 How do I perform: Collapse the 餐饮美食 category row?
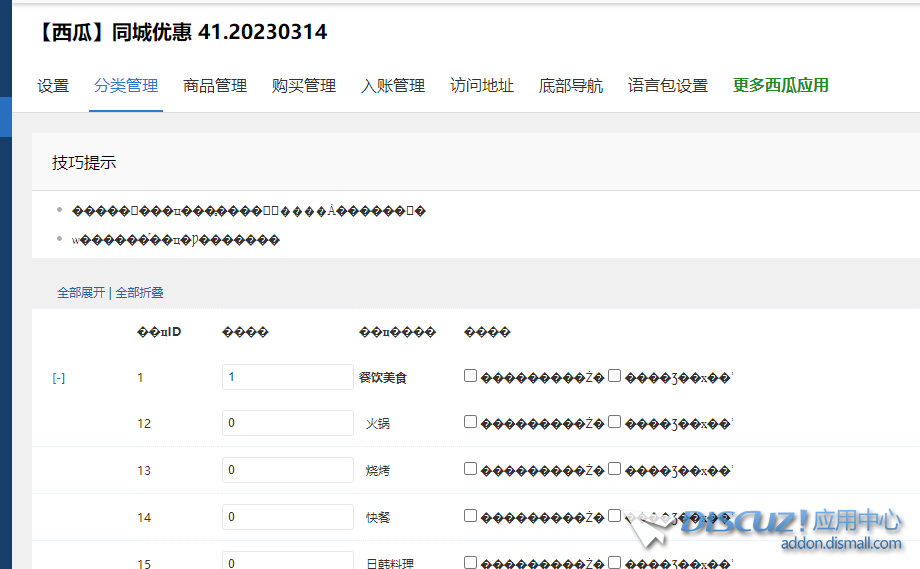pos(59,378)
